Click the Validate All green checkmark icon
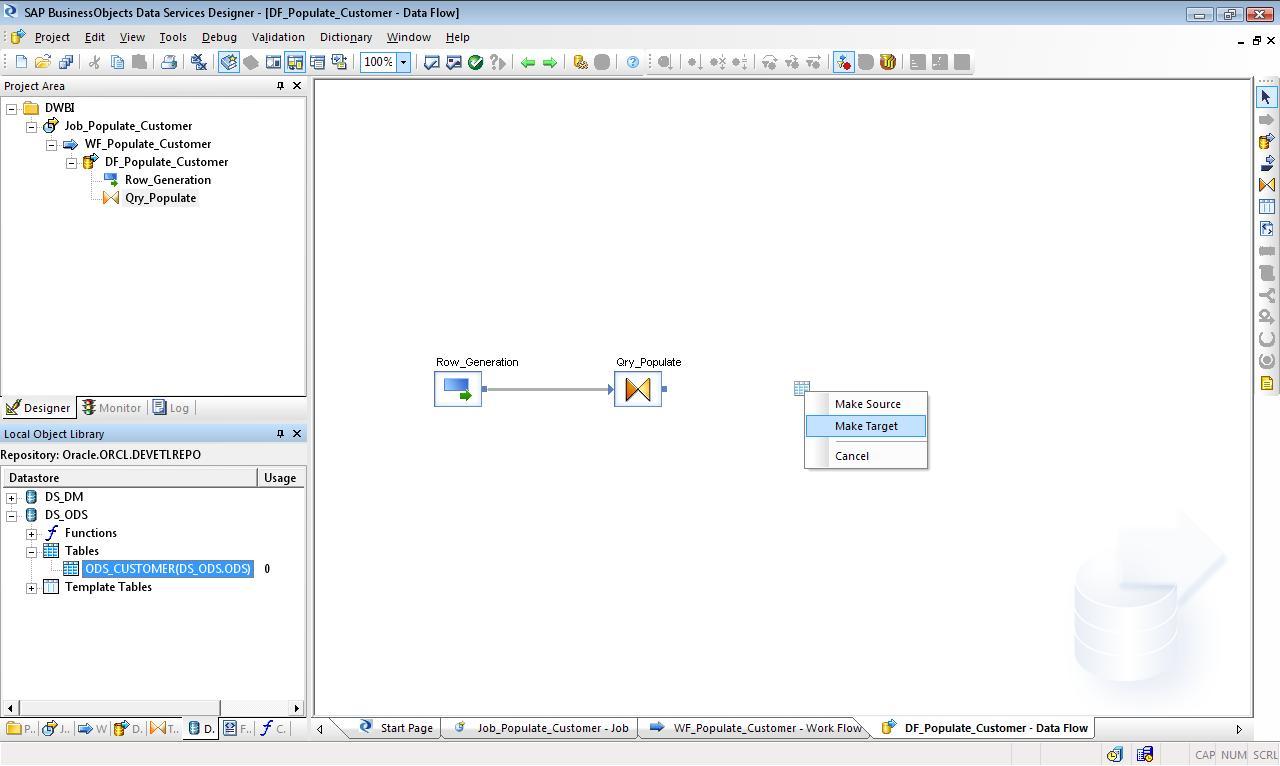Image resolution: width=1280 pixels, height=766 pixels. tap(476, 62)
